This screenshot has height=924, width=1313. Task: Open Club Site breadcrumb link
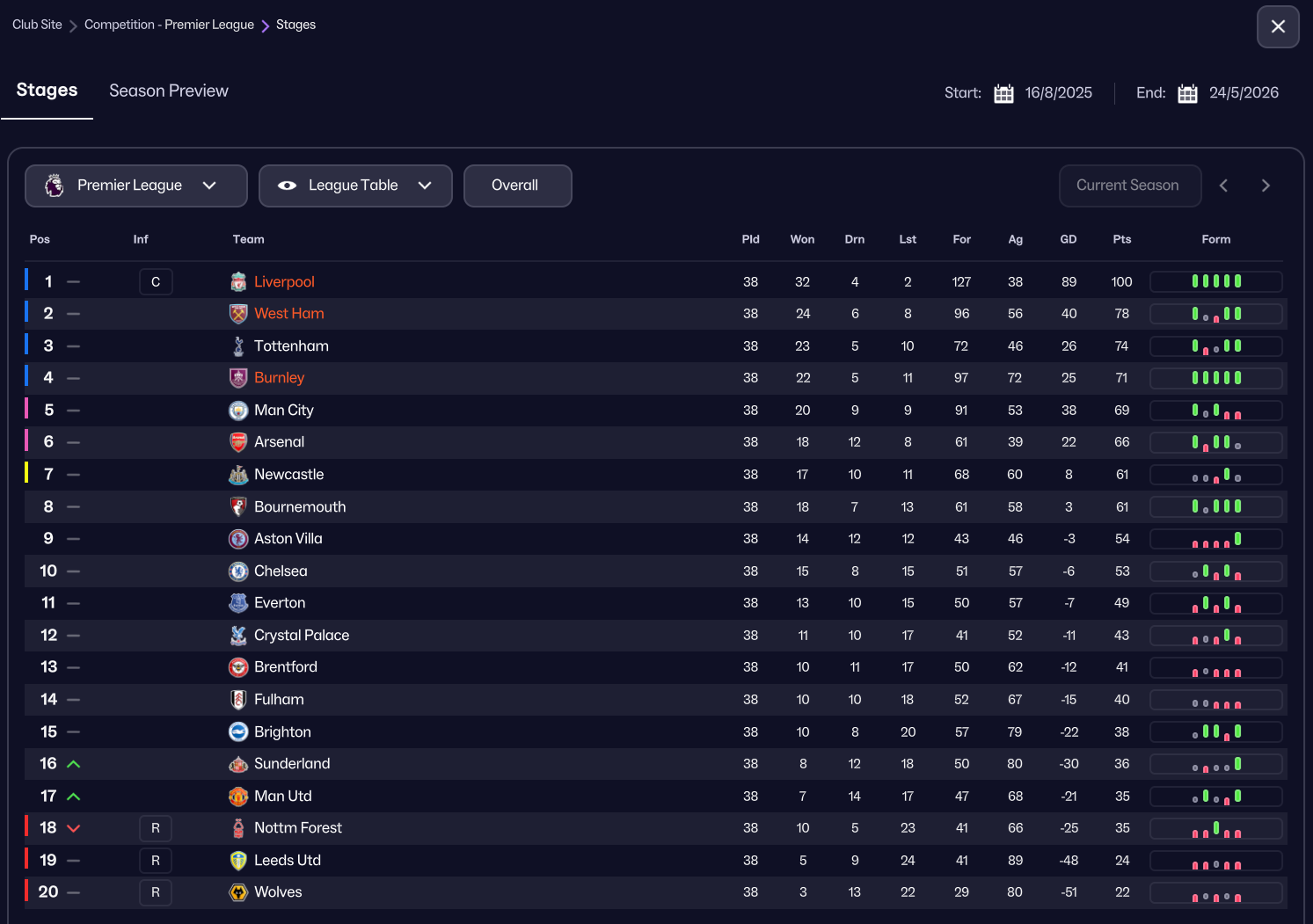37,25
